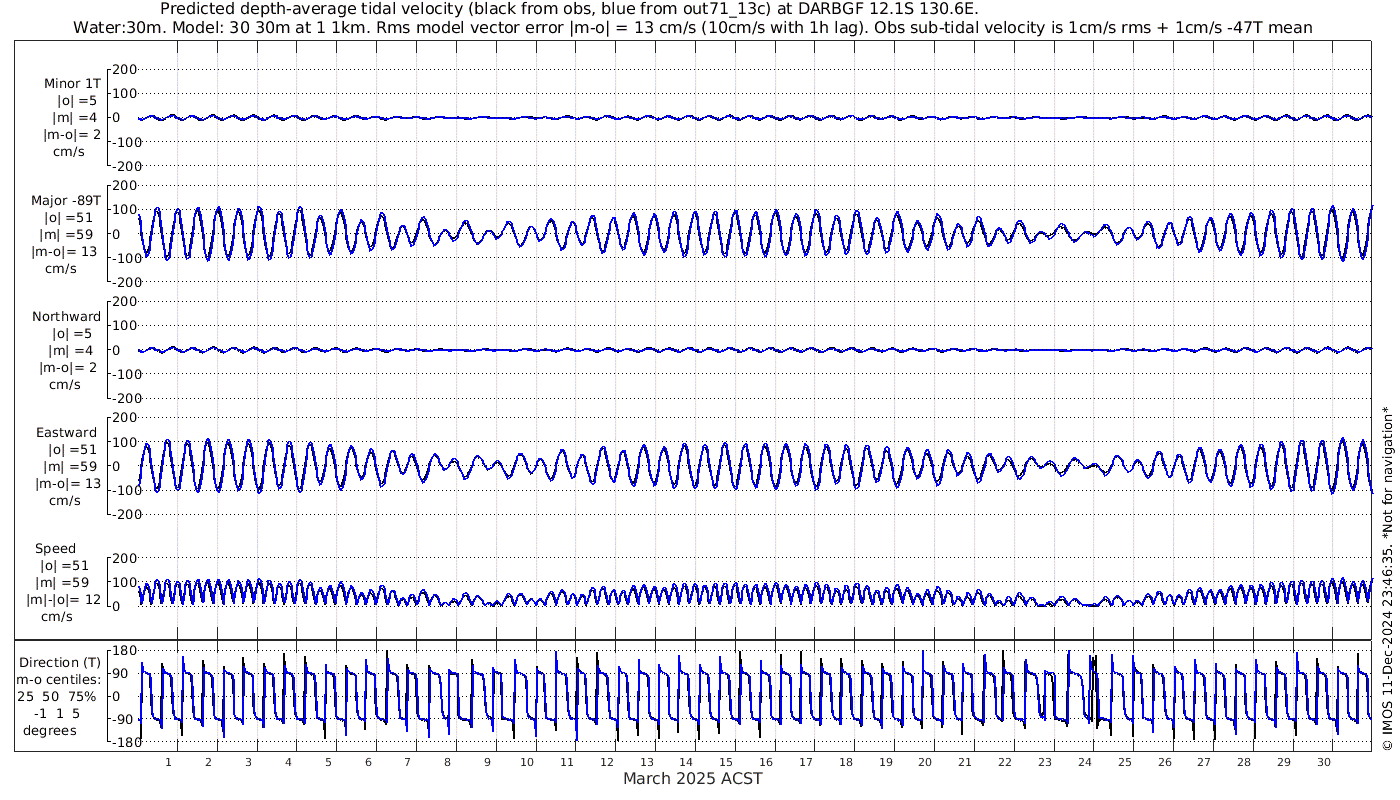This screenshot has height=800, width=1400.
Task: Click the 'Direction (T)' panel label
Action: (61, 662)
